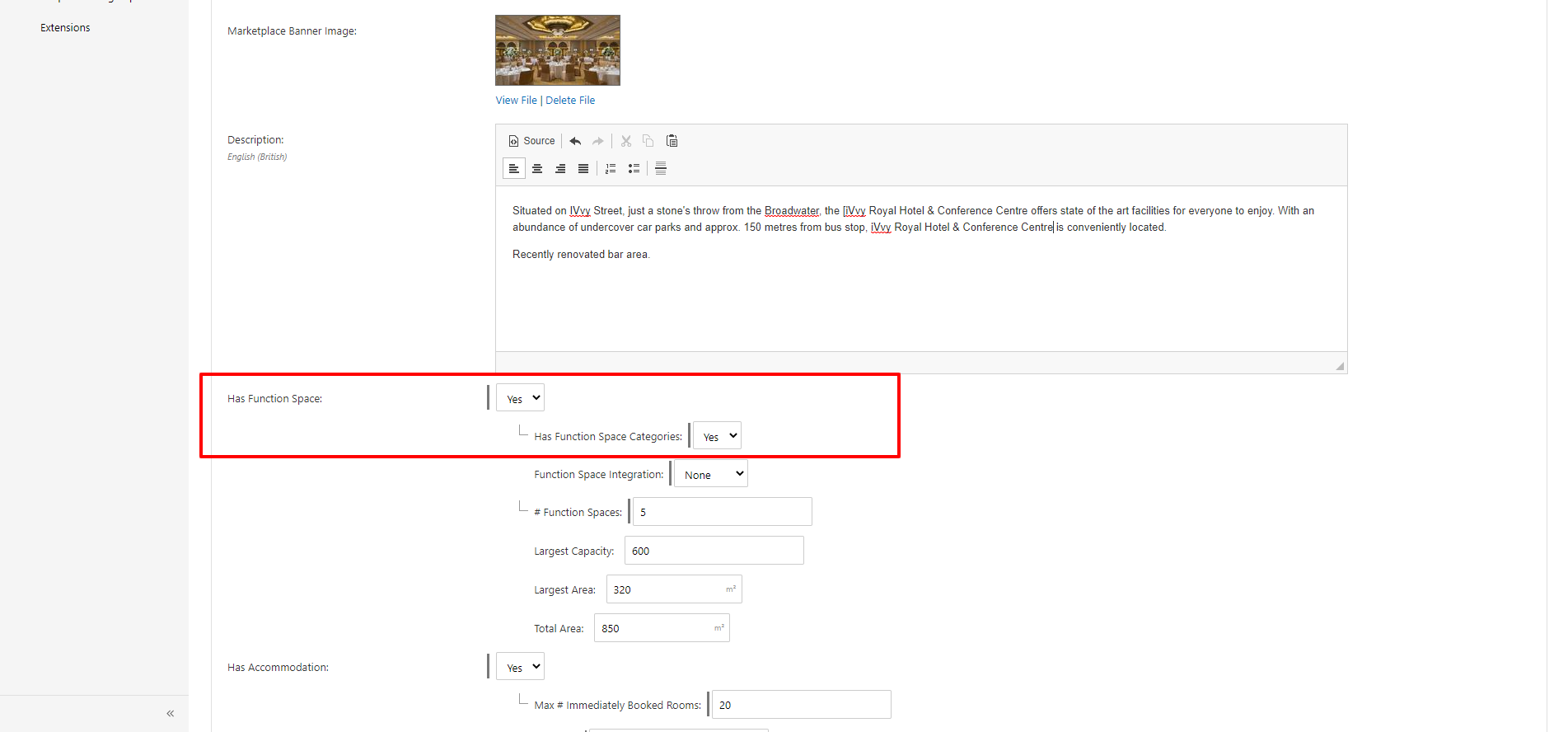
Task: Open the Has Accommodation dropdown
Action: point(520,667)
